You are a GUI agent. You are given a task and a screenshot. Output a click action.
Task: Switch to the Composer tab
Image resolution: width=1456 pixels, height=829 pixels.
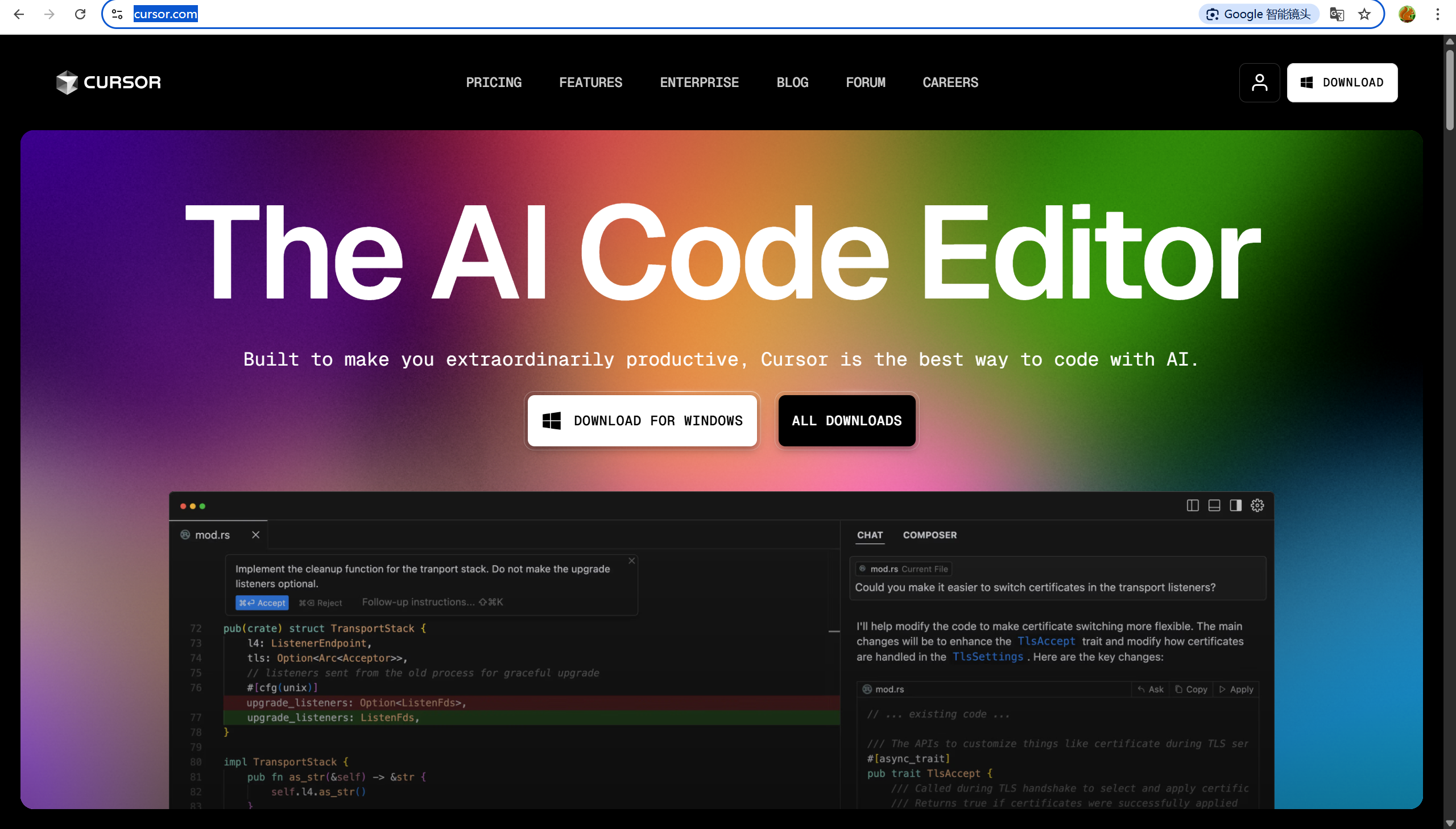pyautogui.click(x=929, y=535)
